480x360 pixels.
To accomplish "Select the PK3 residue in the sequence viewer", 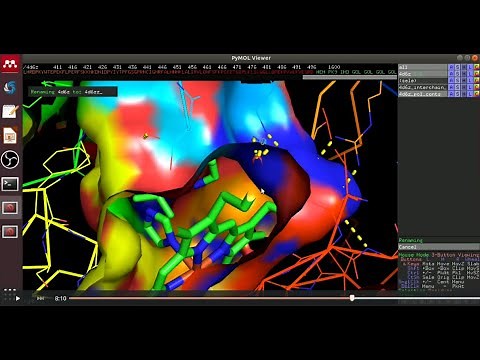I will pos(332,72).
